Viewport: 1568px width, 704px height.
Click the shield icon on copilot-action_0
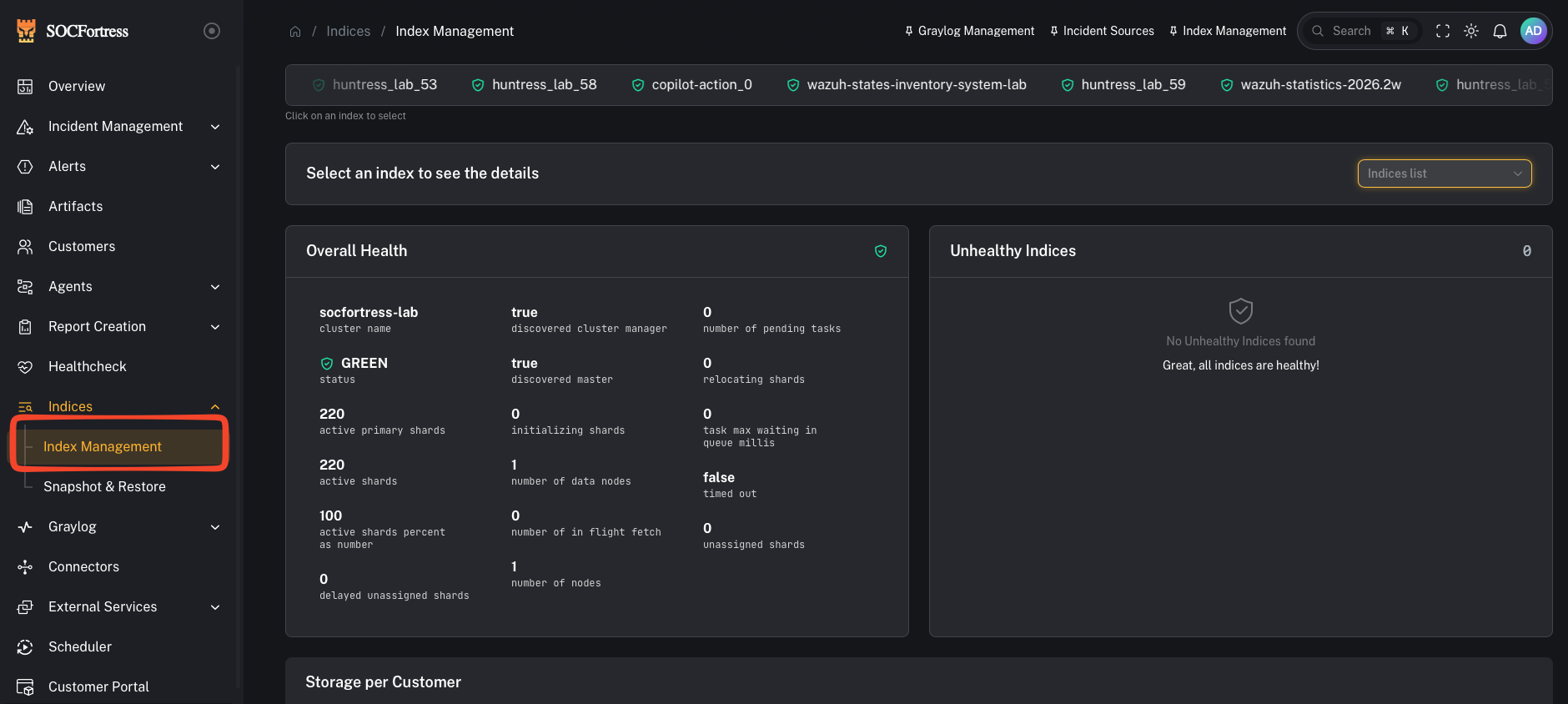click(638, 85)
